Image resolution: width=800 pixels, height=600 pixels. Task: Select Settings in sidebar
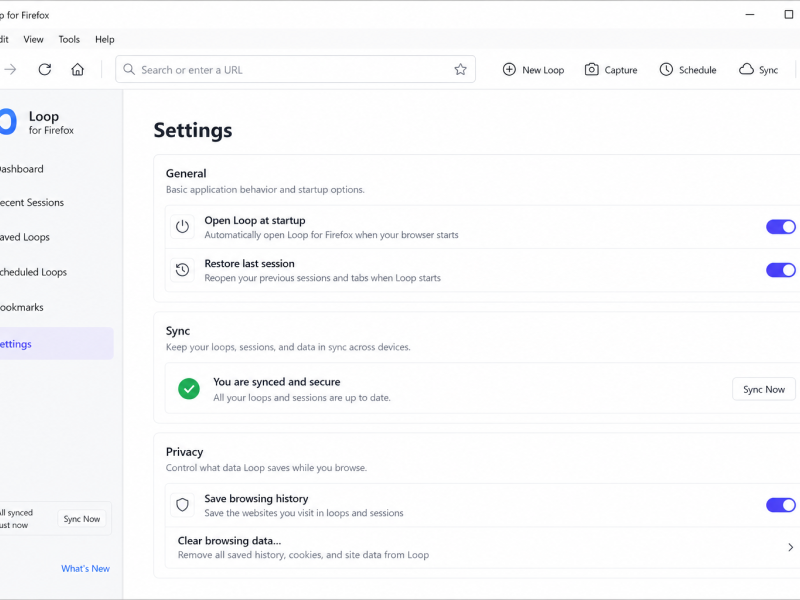coord(56,343)
